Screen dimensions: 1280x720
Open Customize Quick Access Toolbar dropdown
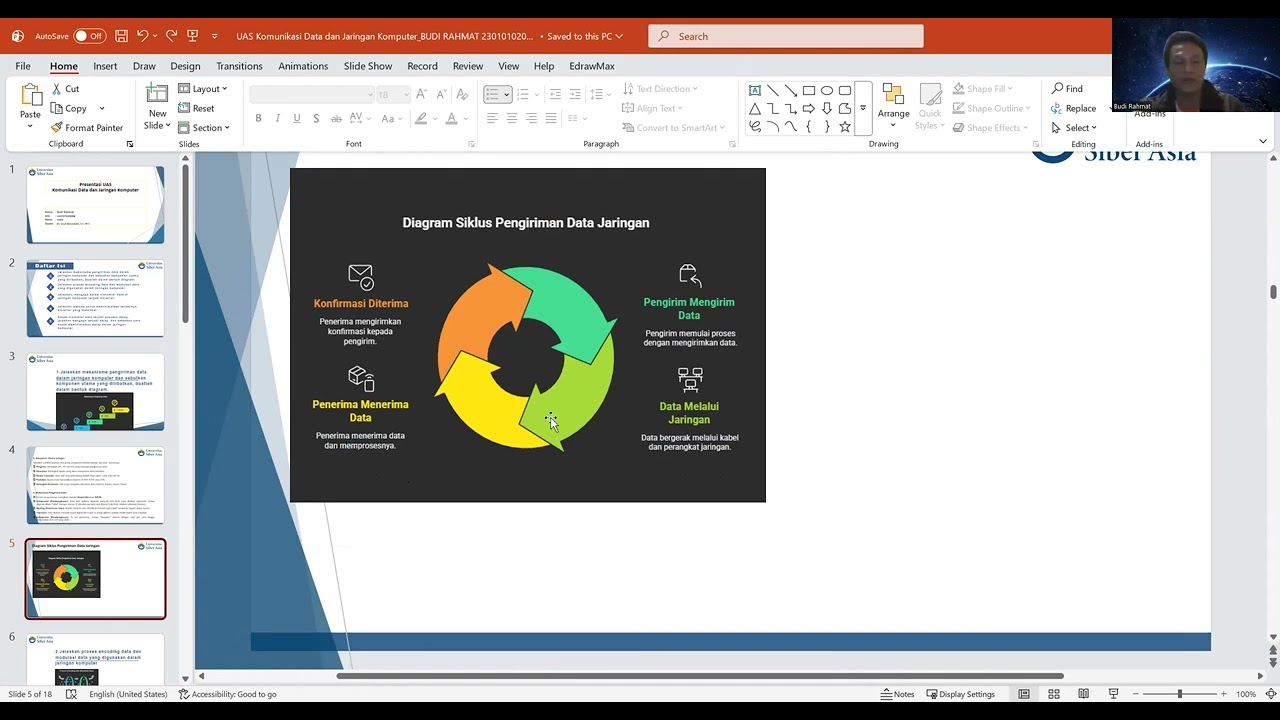point(214,36)
